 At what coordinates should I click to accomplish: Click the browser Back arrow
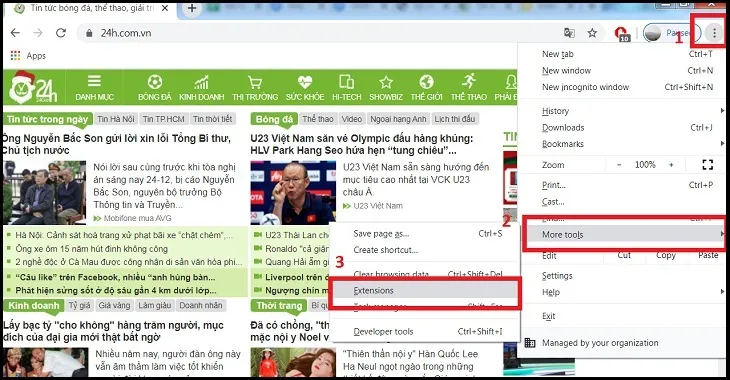[15, 33]
